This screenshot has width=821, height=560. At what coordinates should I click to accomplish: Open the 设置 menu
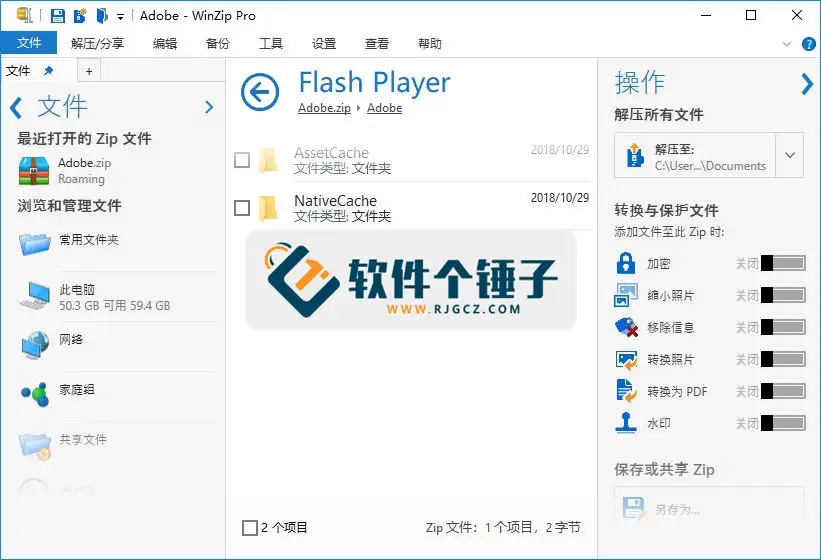click(x=324, y=43)
